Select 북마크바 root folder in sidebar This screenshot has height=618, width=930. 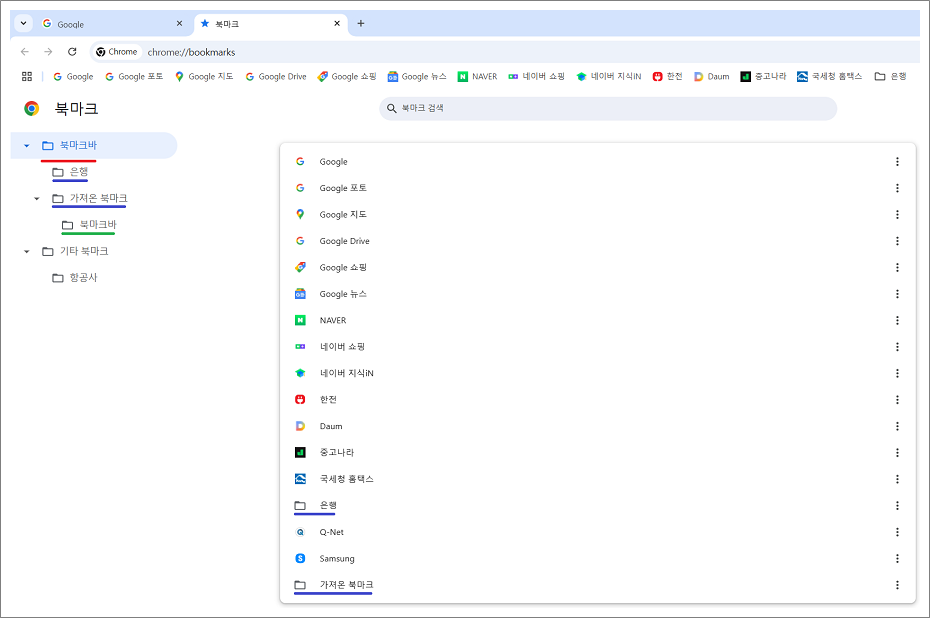click(94, 145)
